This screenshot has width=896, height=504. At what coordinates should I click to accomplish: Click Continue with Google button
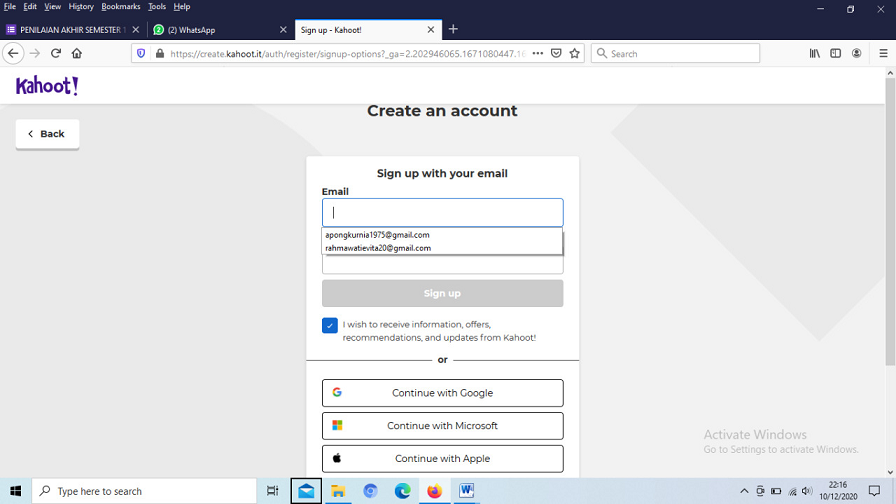click(442, 393)
